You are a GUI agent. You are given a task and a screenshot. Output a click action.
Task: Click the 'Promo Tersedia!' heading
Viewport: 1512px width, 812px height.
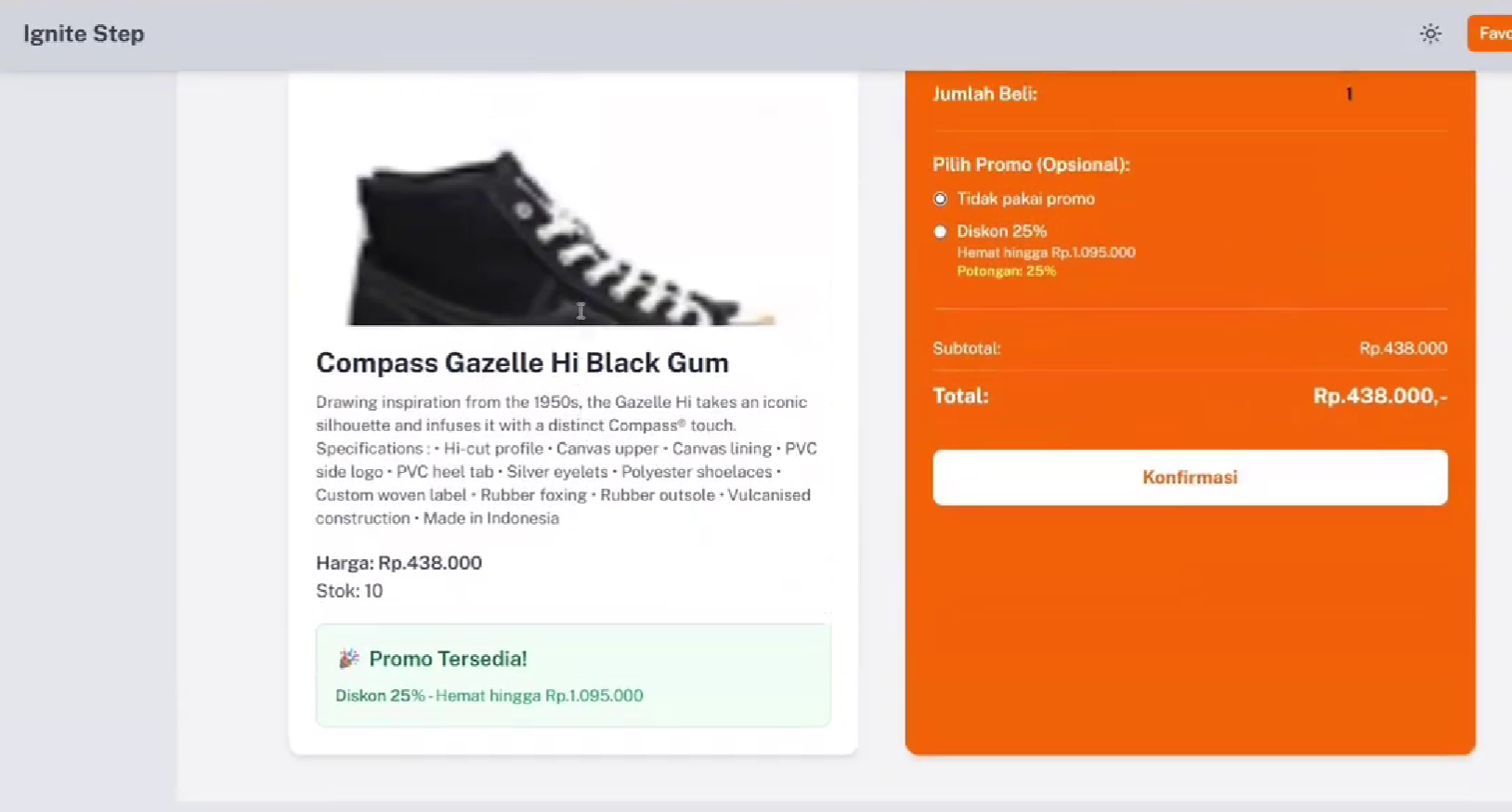(448, 659)
